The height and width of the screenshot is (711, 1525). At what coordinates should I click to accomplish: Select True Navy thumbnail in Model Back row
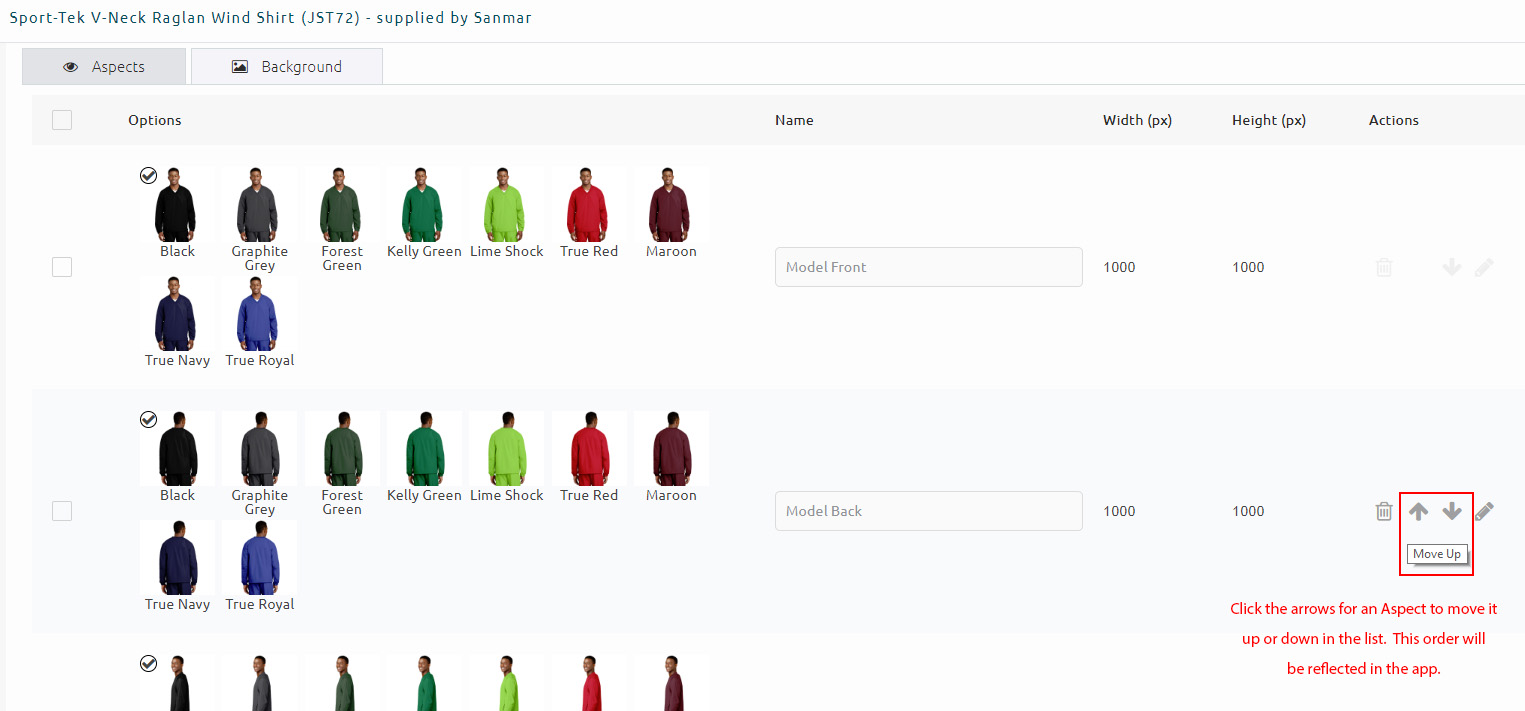tap(177, 558)
